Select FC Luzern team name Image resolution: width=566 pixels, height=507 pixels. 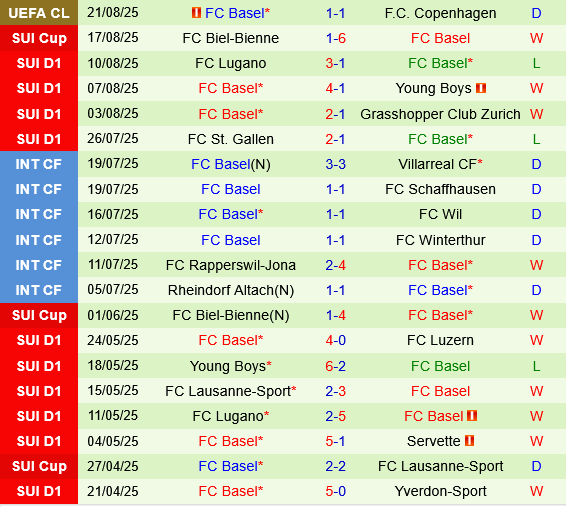click(x=440, y=340)
